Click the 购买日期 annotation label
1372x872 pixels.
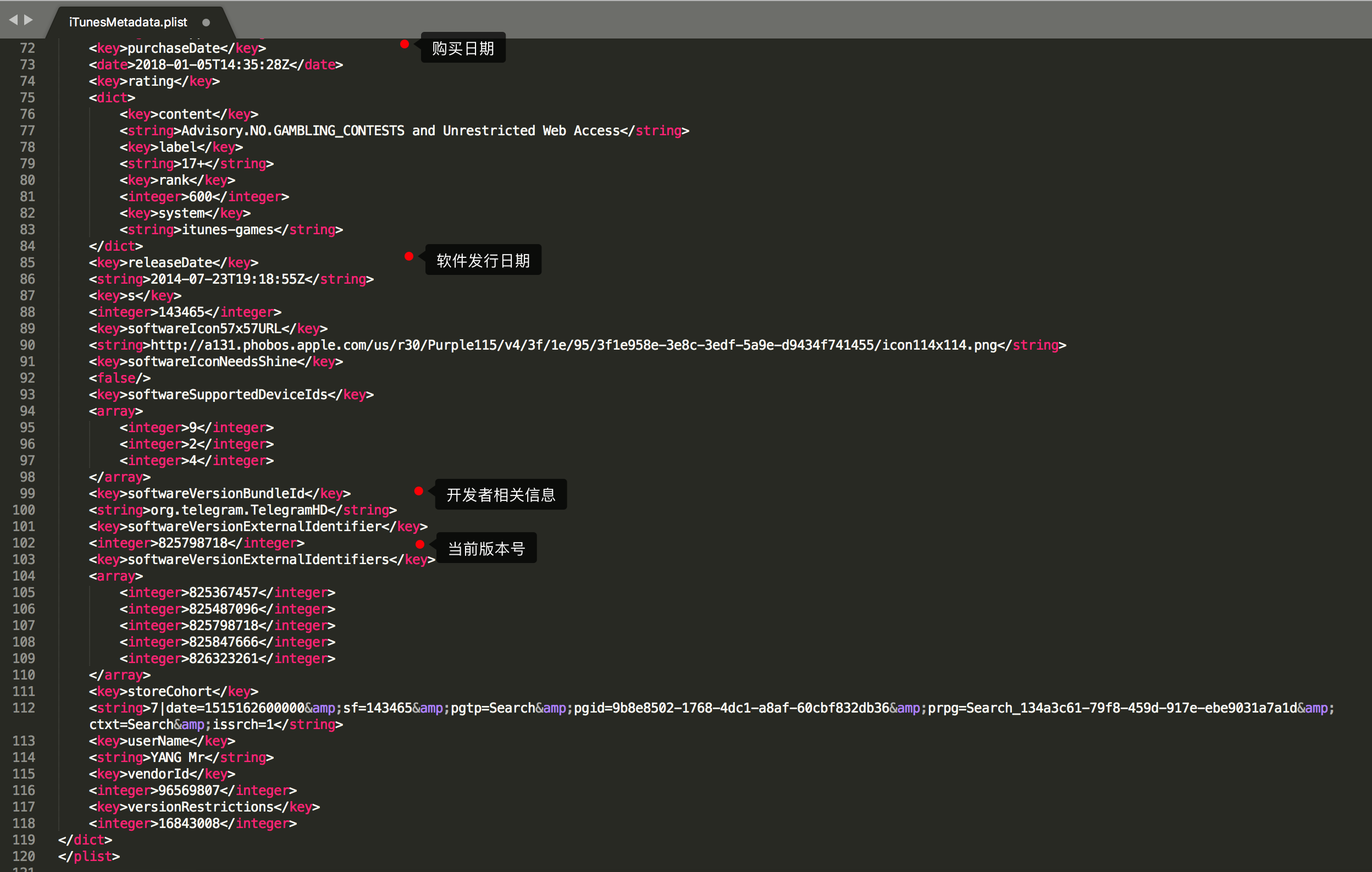tap(463, 48)
